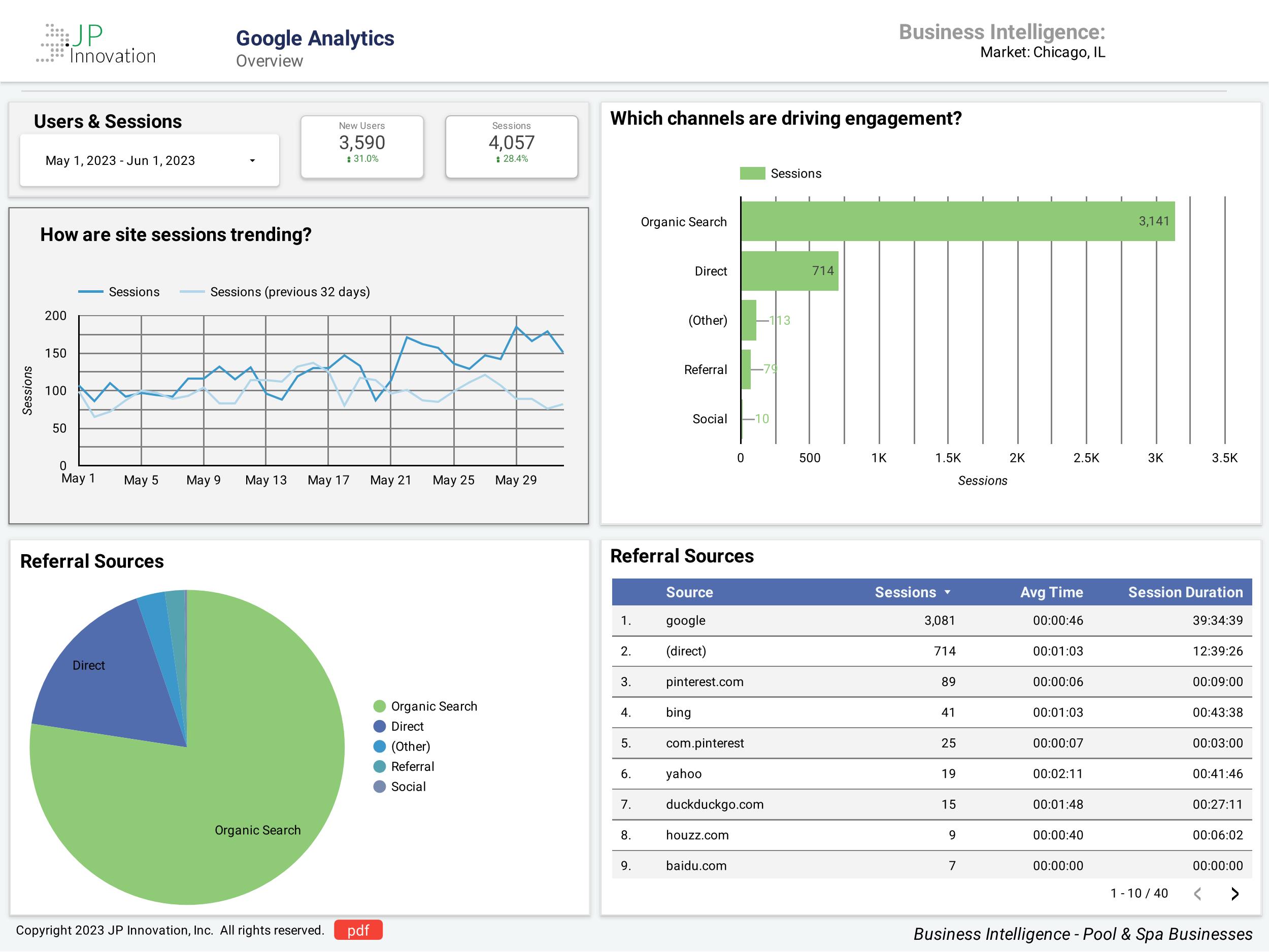Click the (Other) bar showing 113

click(x=749, y=320)
